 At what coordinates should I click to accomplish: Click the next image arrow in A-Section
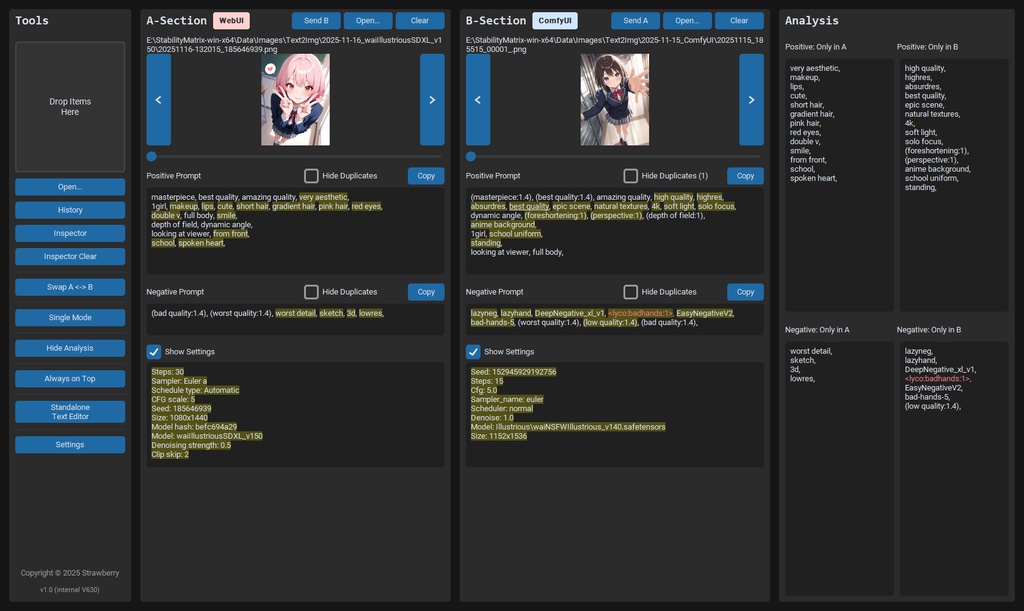point(431,99)
